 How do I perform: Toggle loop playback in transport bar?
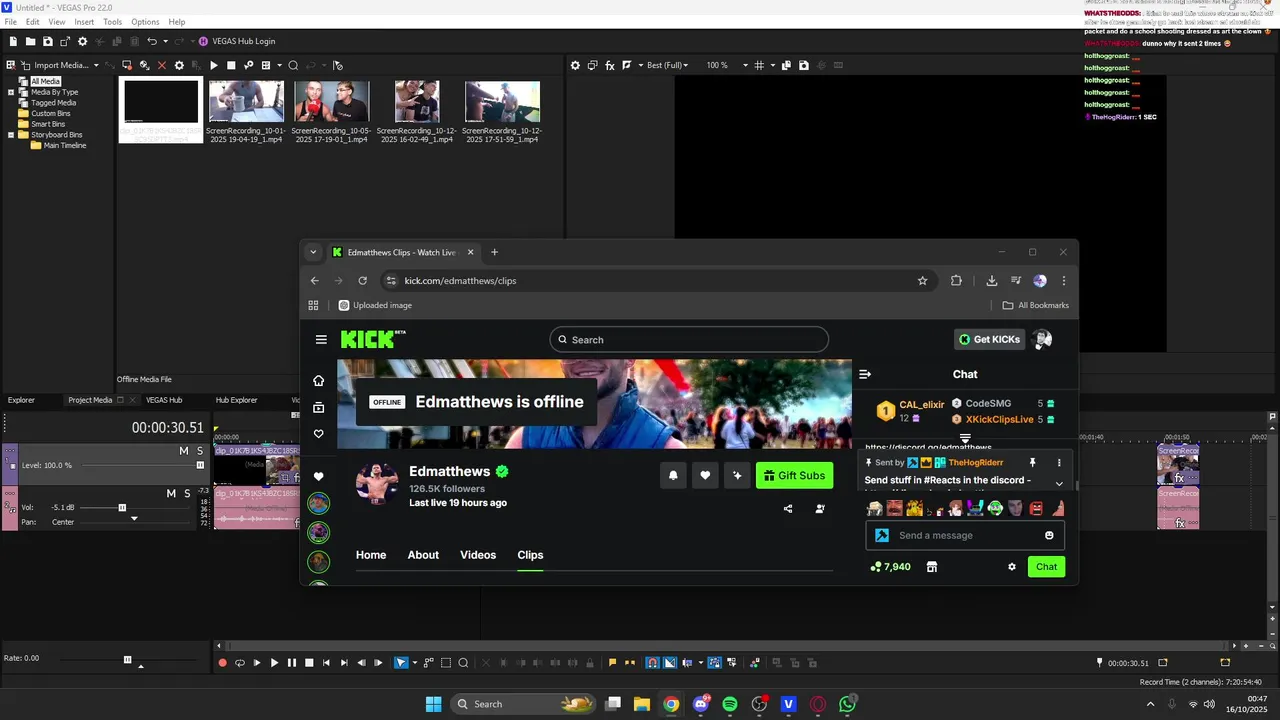click(x=240, y=663)
